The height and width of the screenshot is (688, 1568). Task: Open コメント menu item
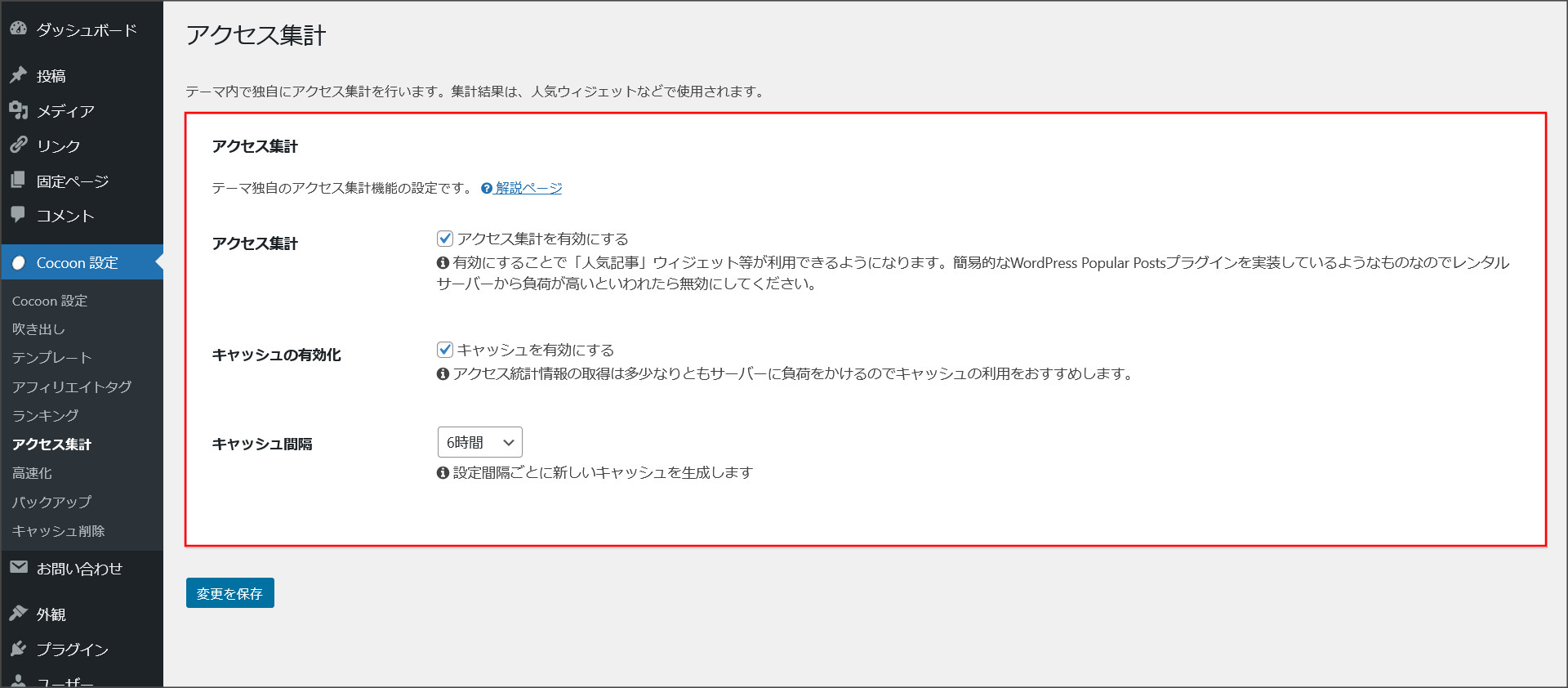(82, 216)
